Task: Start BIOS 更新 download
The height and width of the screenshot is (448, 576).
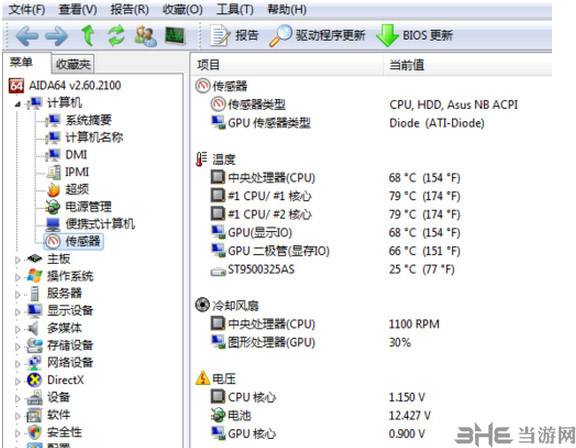Action: (415, 36)
